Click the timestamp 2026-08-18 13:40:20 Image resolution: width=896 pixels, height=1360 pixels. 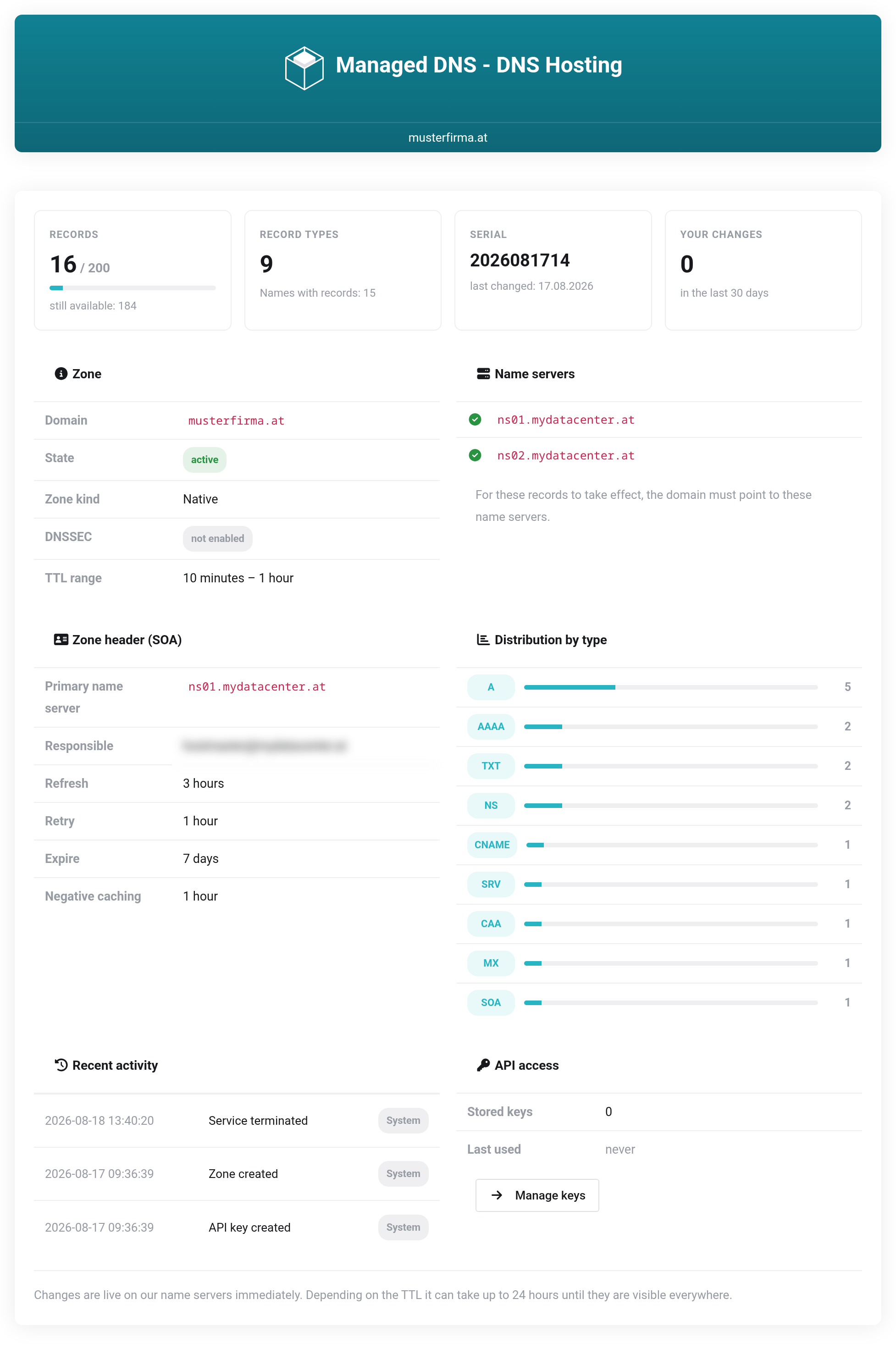(x=100, y=1120)
